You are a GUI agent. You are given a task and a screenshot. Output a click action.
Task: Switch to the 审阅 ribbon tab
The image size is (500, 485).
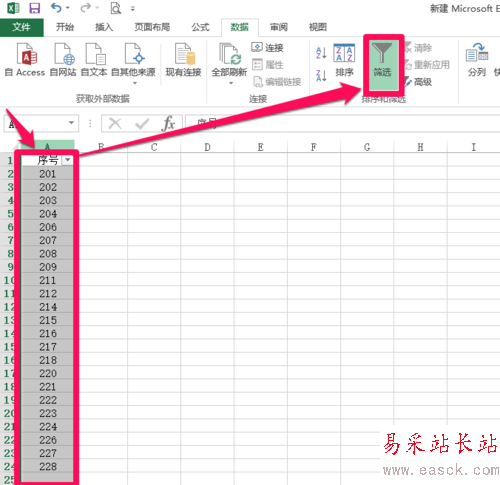(x=279, y=27)
